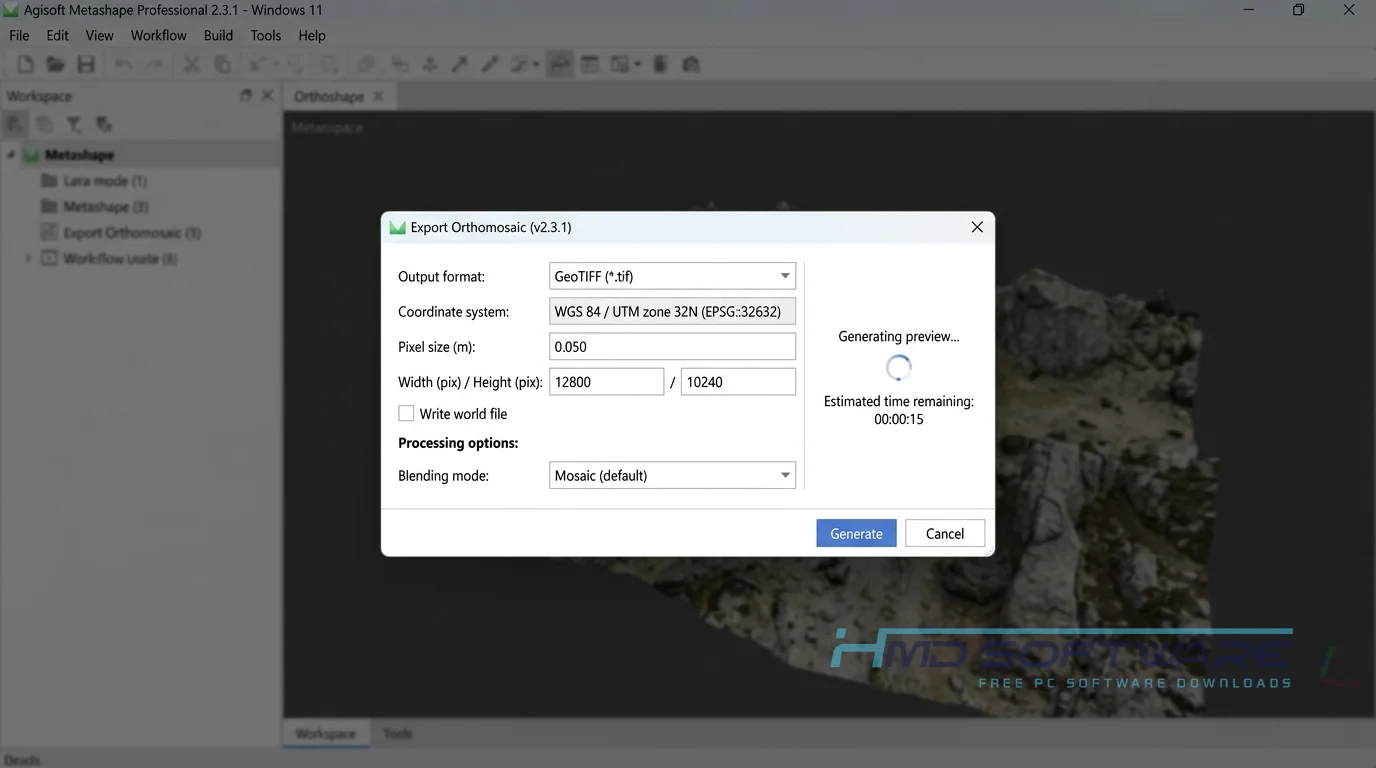Close the Workspace panel
The image size is (1376, 768).
click(267, 95)
